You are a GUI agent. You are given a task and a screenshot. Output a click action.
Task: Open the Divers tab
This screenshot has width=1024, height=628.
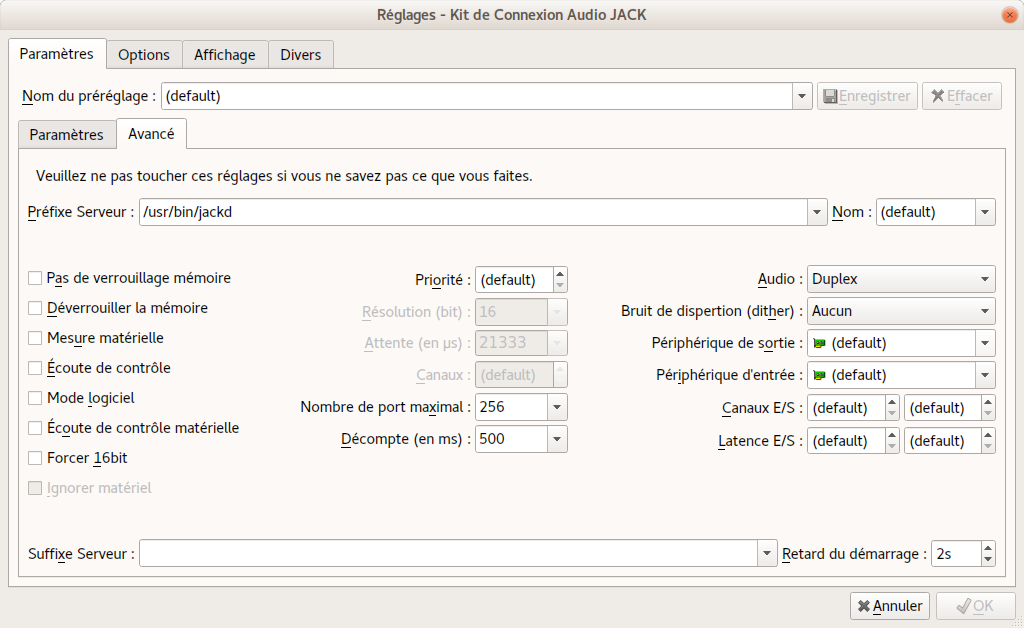(x=301, y=55)
